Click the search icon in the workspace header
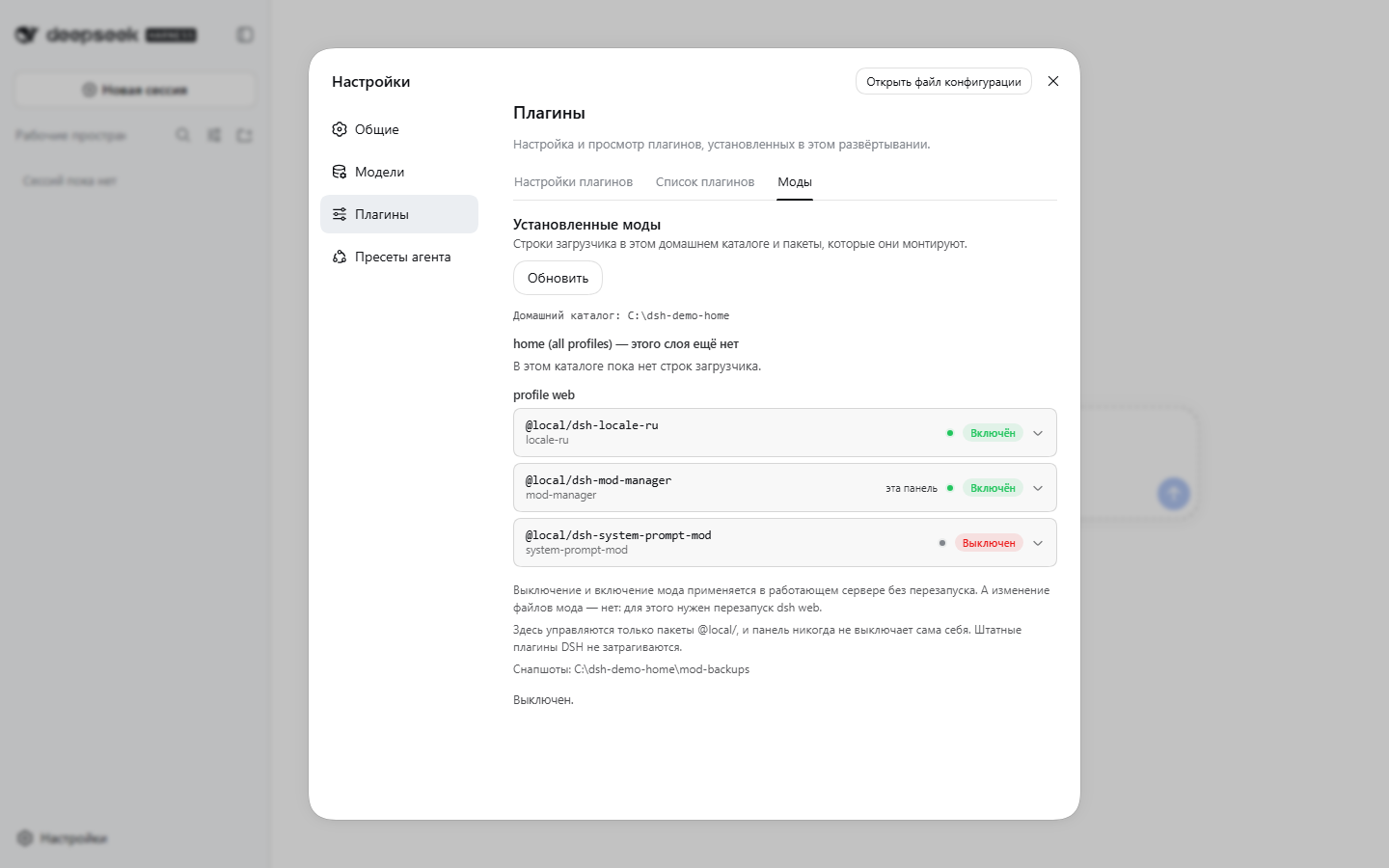1389x868 pixels. [183, 135]
